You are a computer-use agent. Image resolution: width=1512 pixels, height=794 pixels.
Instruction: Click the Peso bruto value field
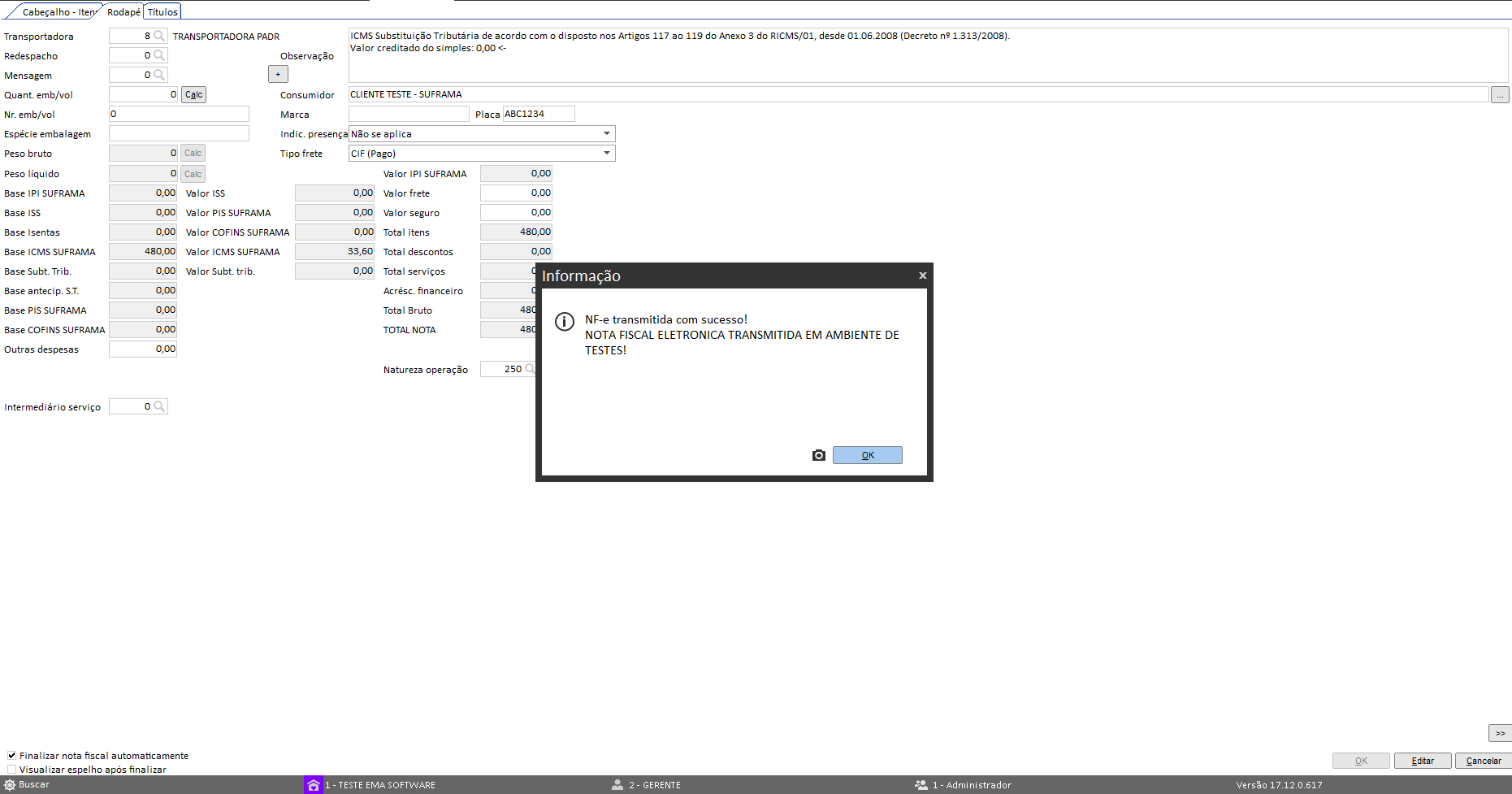click(143, 154)
